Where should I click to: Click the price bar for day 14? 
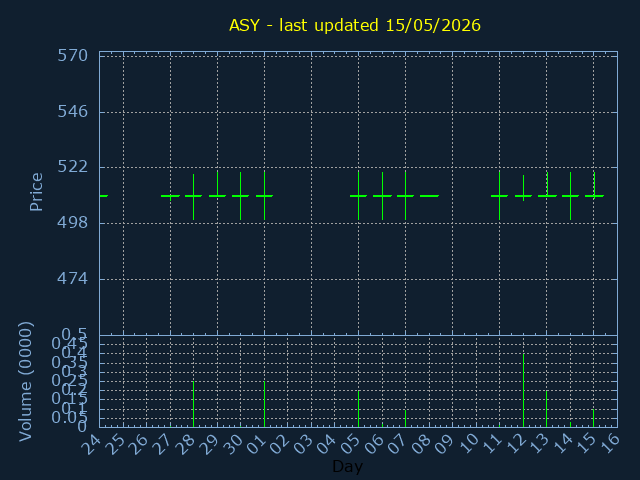click(571, 196)
